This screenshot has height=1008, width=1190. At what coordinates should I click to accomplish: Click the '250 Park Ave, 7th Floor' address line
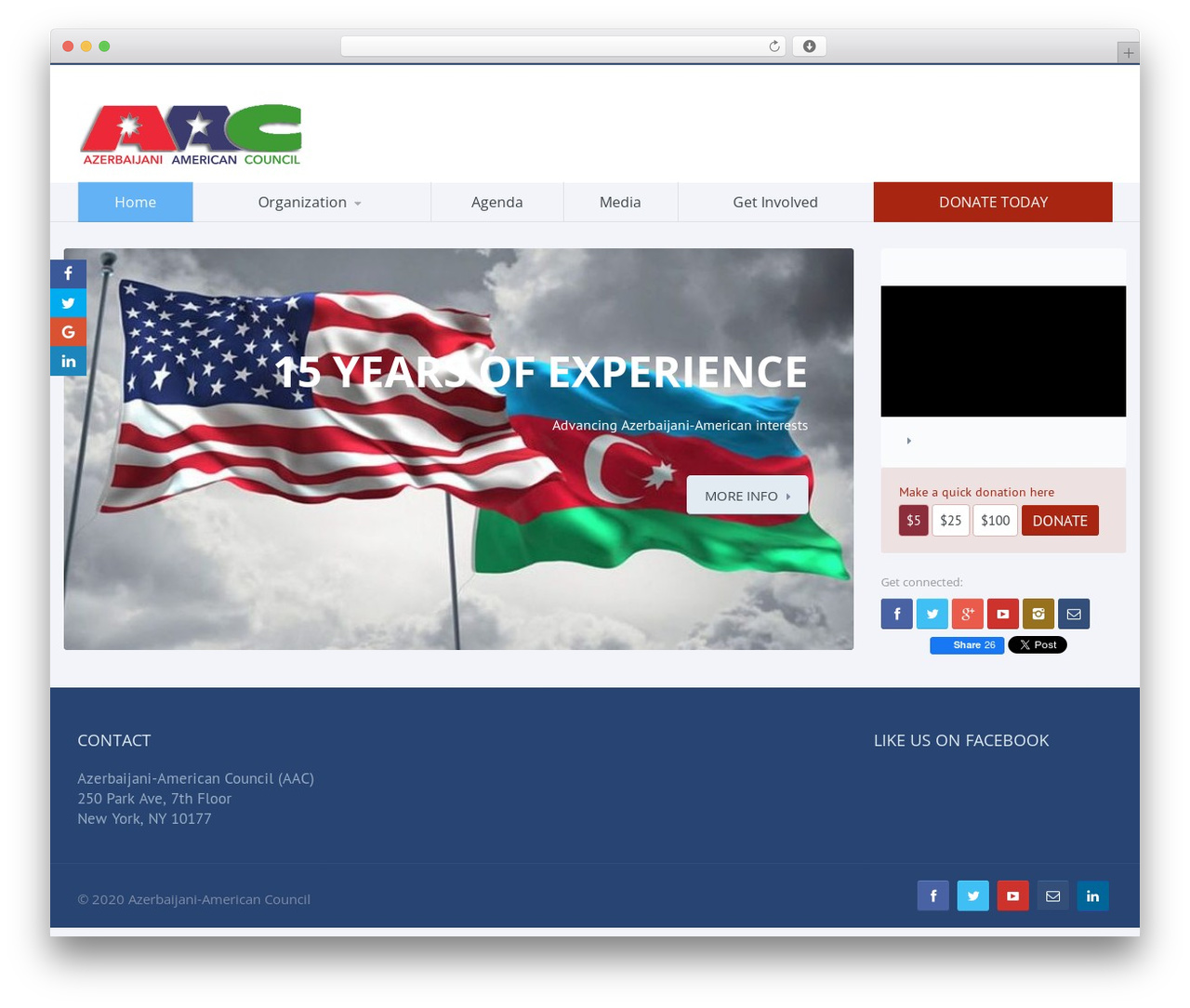tap(154, 799)
